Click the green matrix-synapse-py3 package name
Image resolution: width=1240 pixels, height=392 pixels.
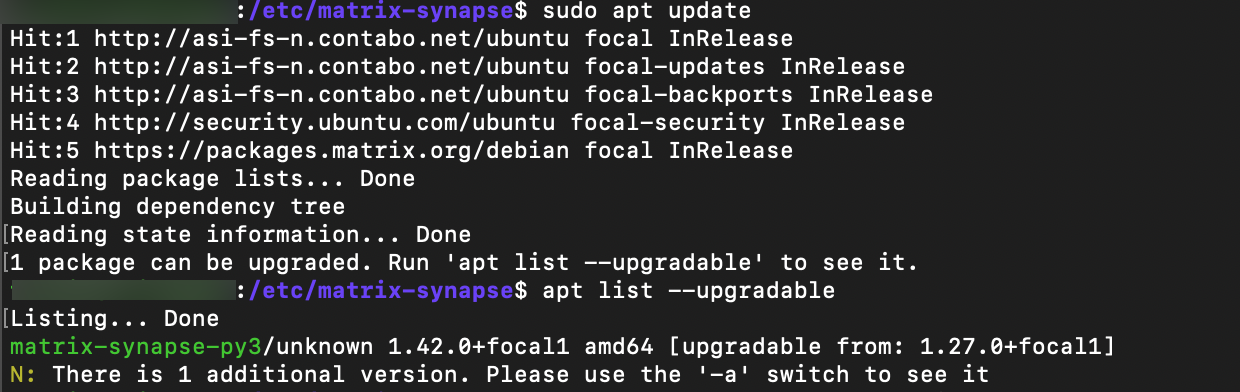tap(135, 348)
